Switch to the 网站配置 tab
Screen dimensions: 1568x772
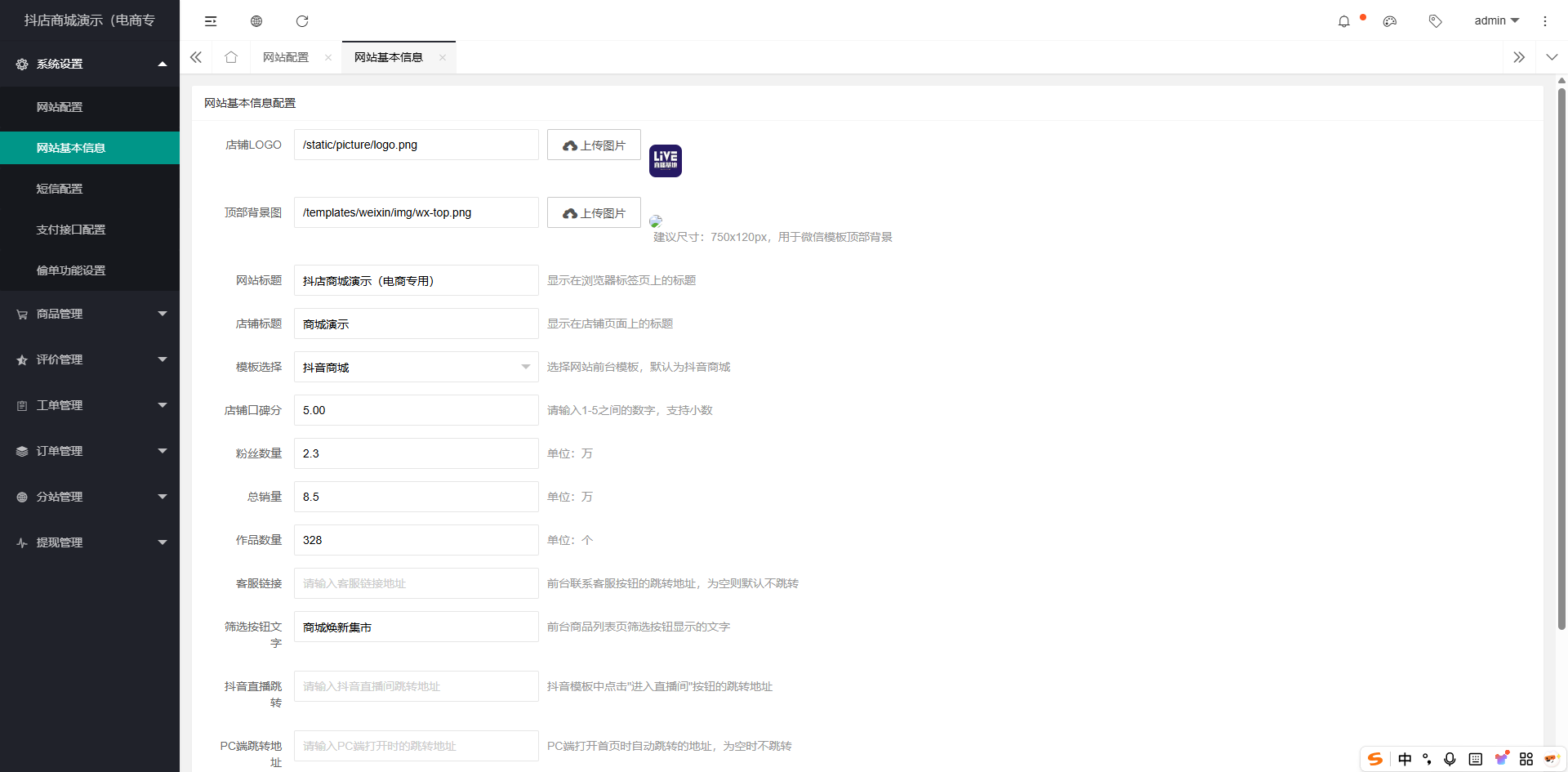pos(286,57)
